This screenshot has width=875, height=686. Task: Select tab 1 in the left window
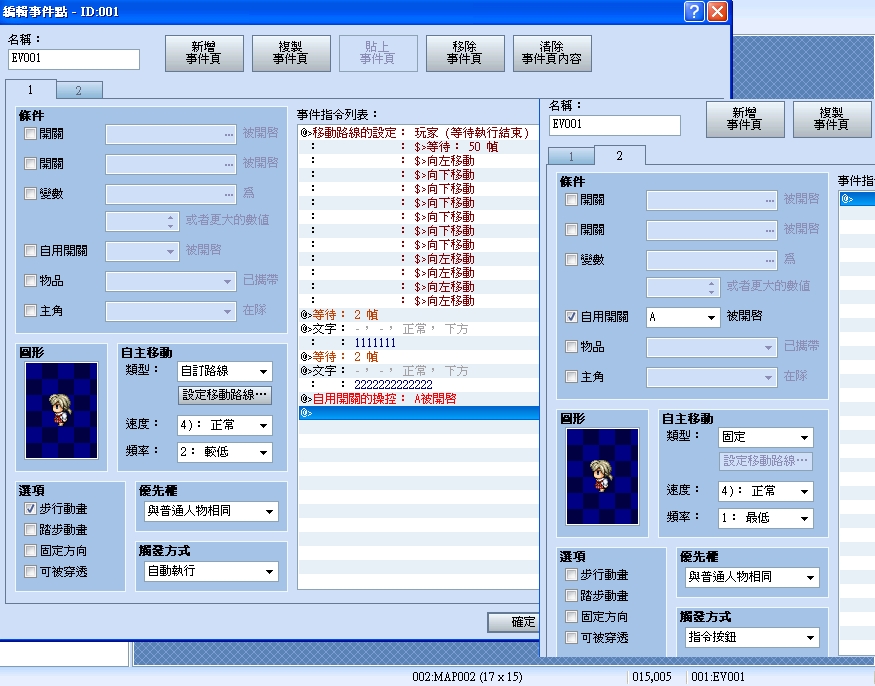pos(31,89)
